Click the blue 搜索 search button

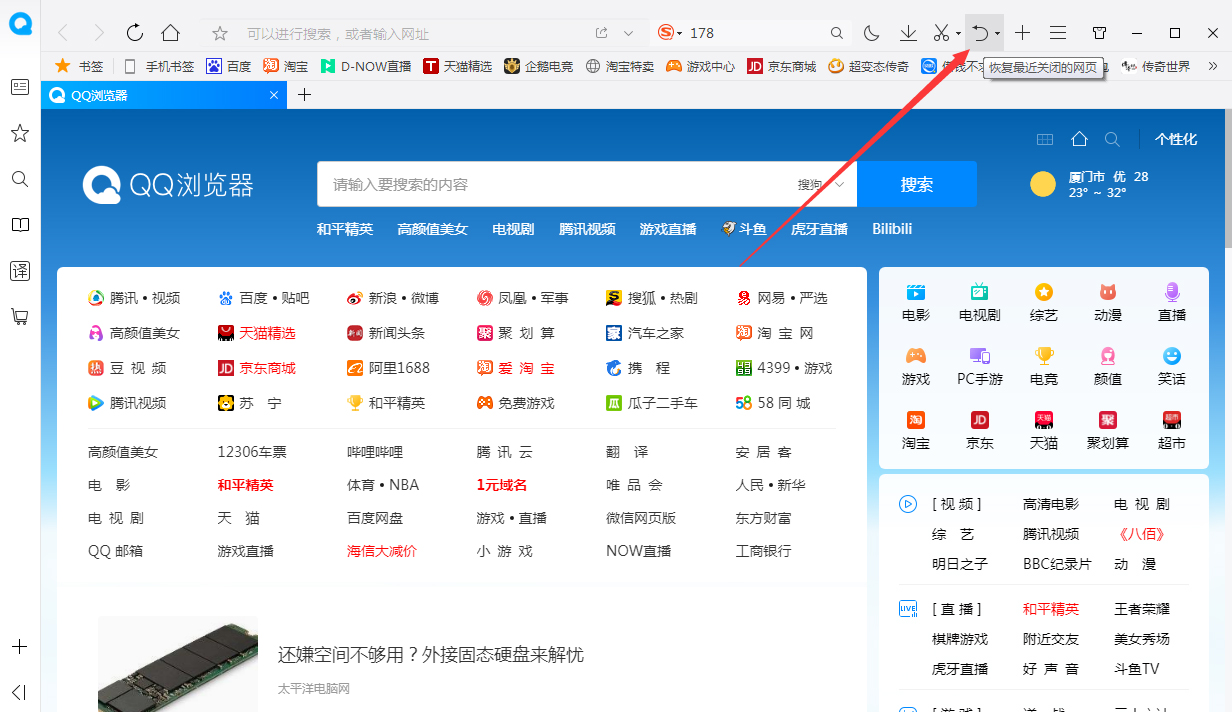tap(916, 184)
